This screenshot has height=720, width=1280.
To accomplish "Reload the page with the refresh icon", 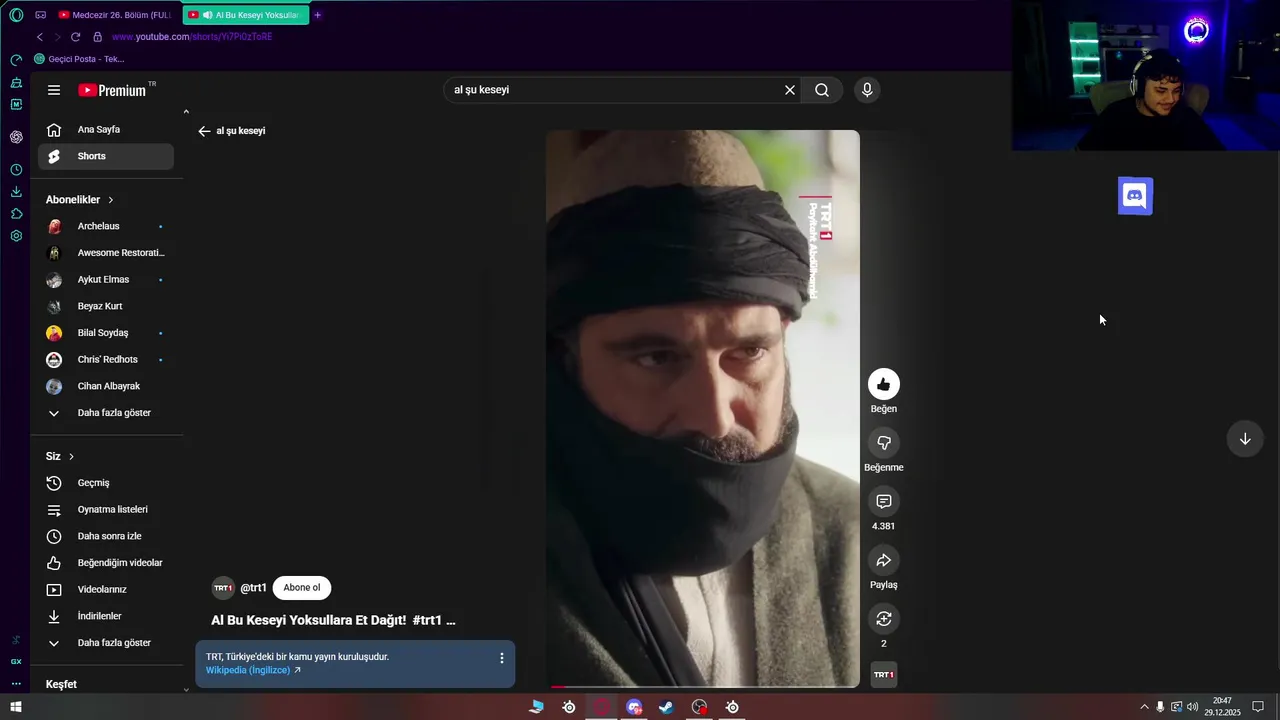I will coord(75,37).
